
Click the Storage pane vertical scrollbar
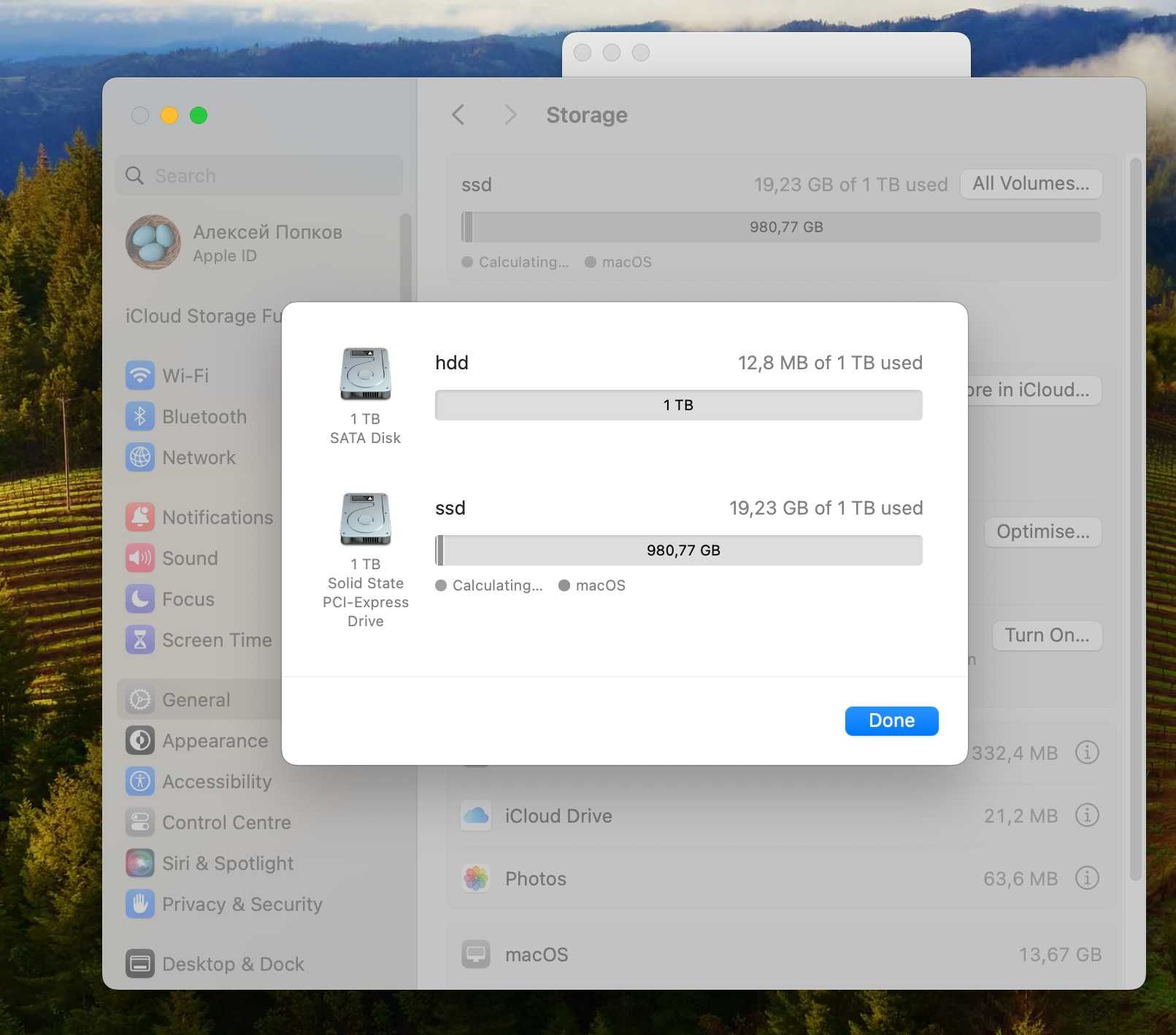pos(1135,520)
